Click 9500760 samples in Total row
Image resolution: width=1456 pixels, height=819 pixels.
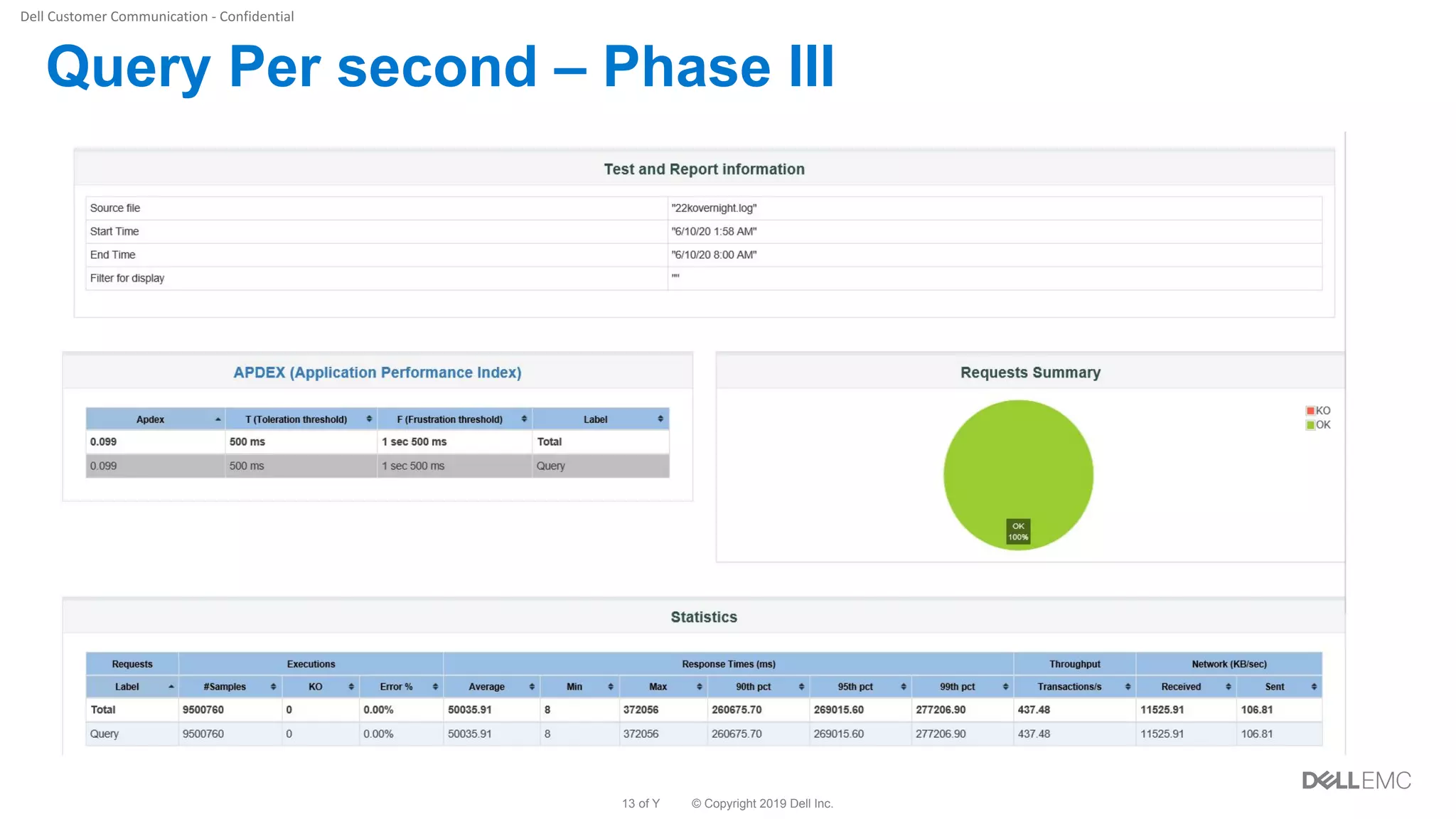pyautogui.click(x=203, y=710)
